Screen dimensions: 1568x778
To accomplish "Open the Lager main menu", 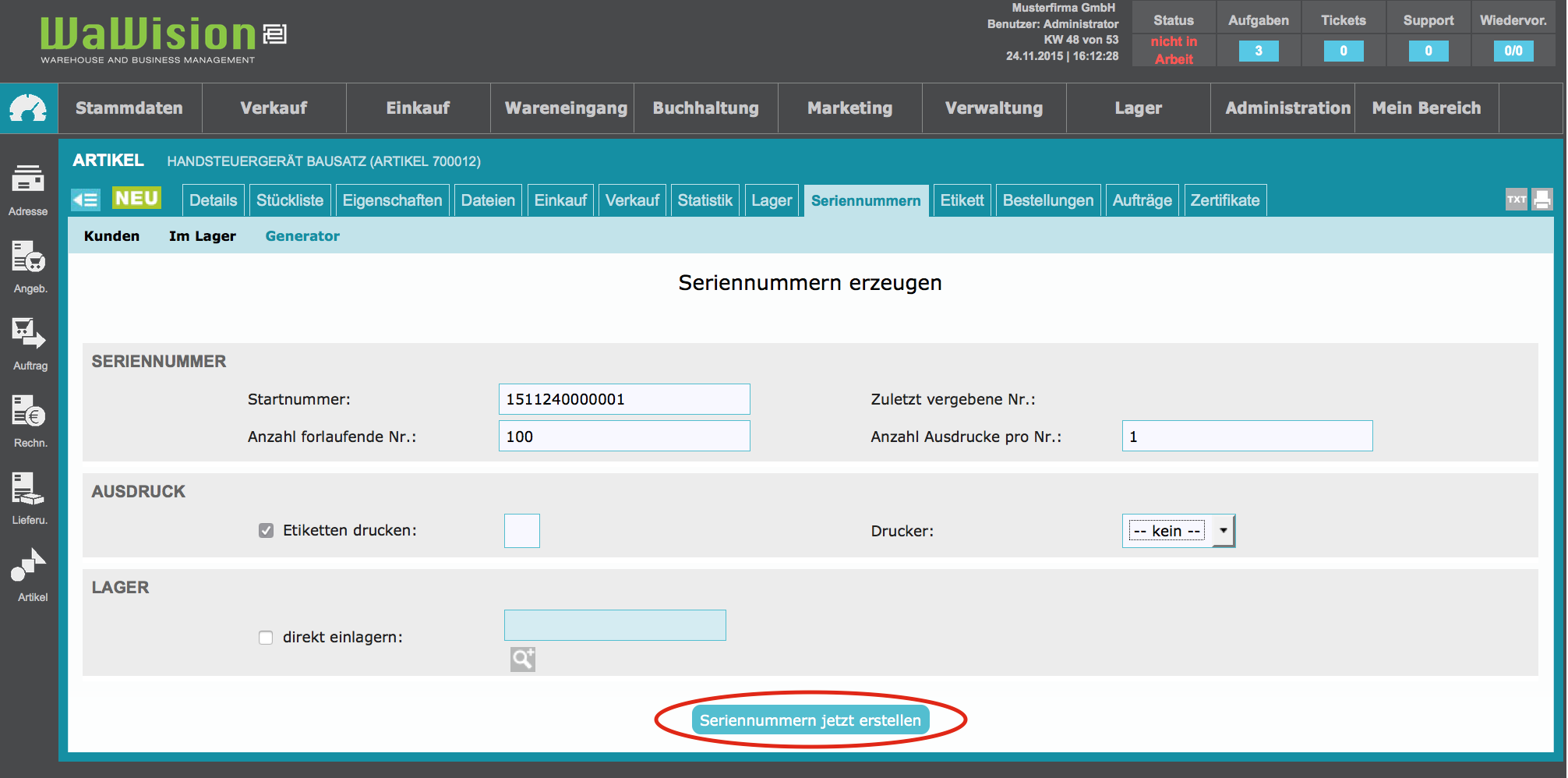I will coord(1138,108).
